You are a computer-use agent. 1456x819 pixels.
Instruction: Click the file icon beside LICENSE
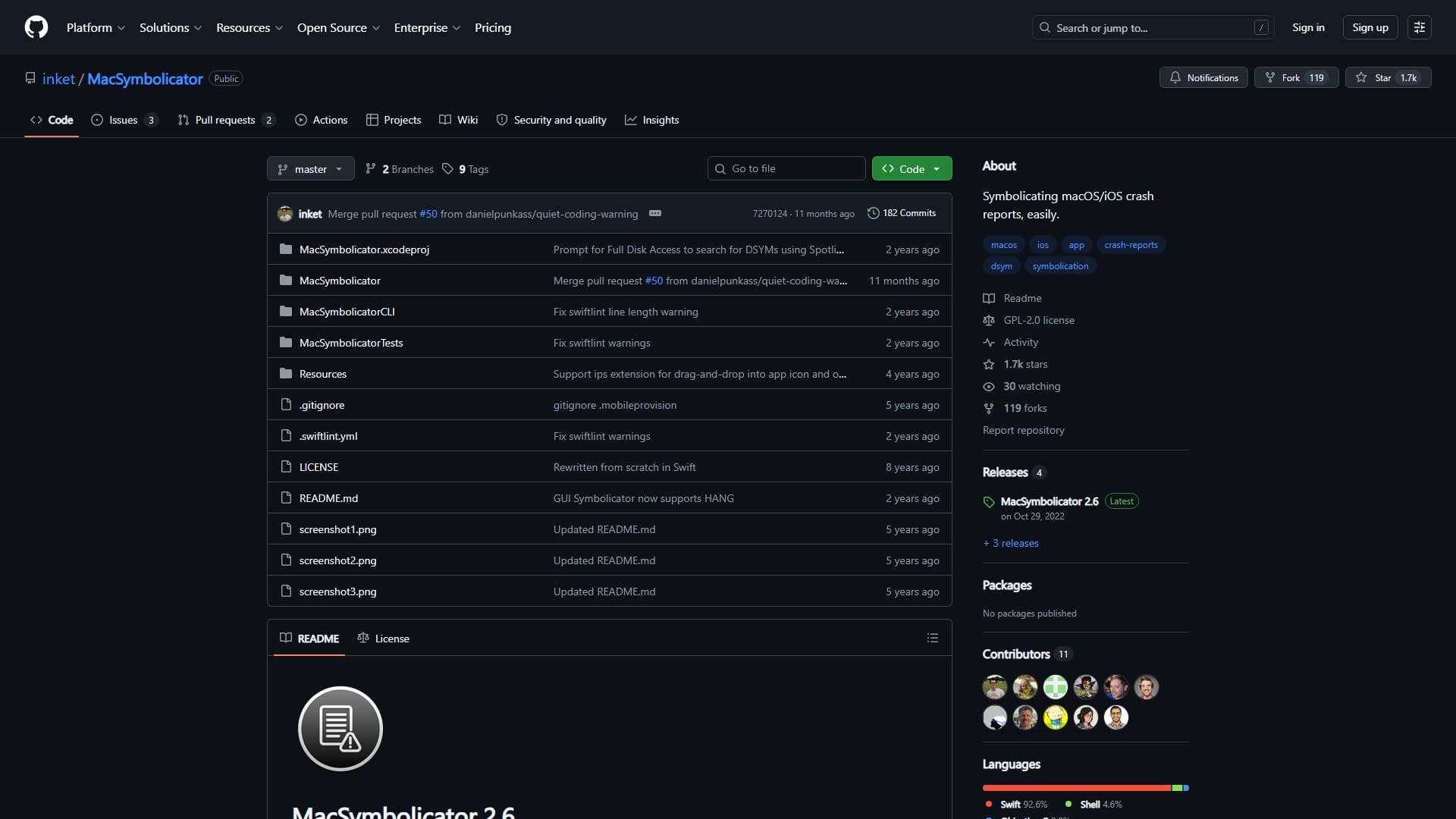point(286,467)
